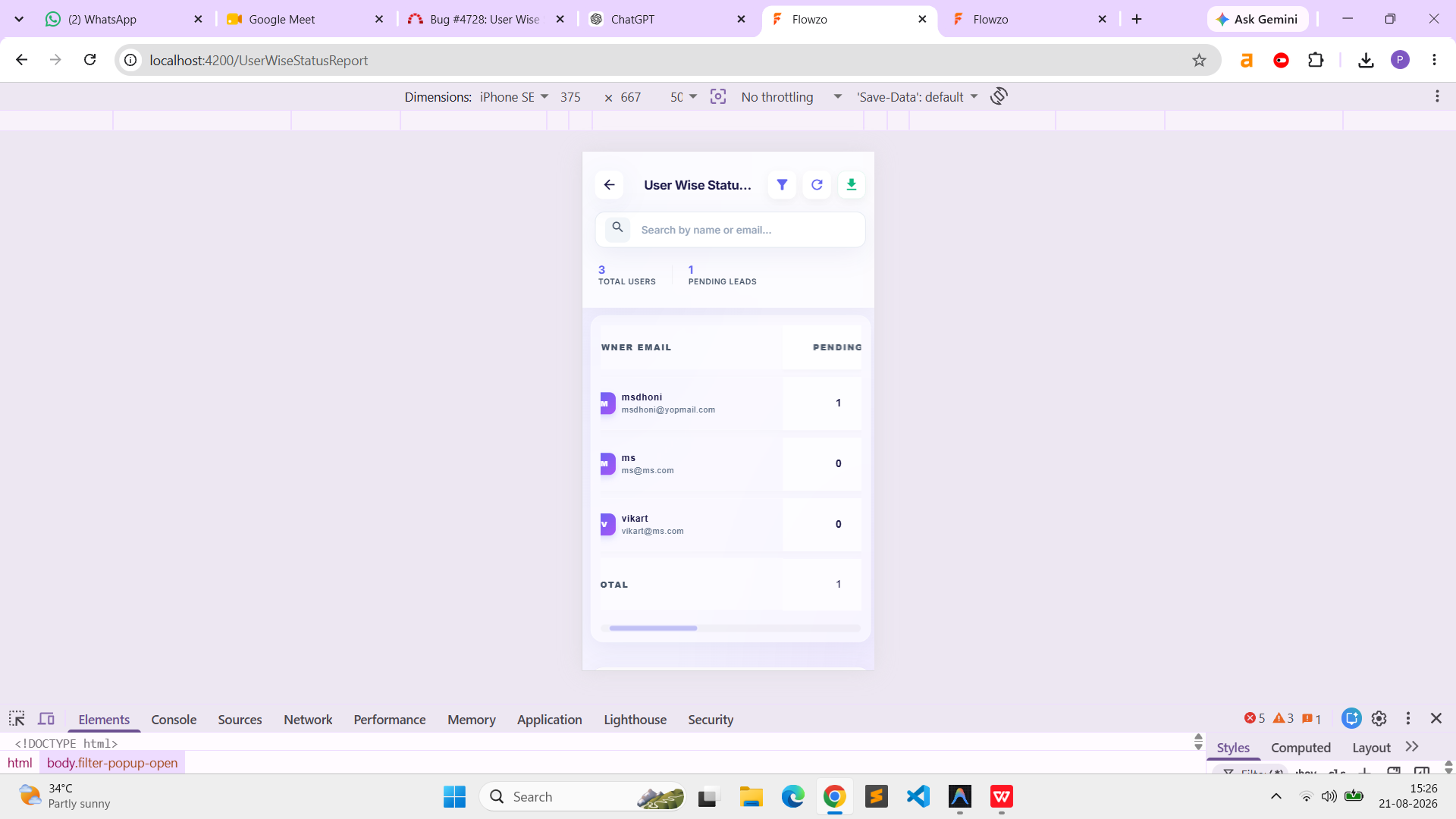
Task: Select the Layout styles tab
Action: click(x=1371, y=748)
